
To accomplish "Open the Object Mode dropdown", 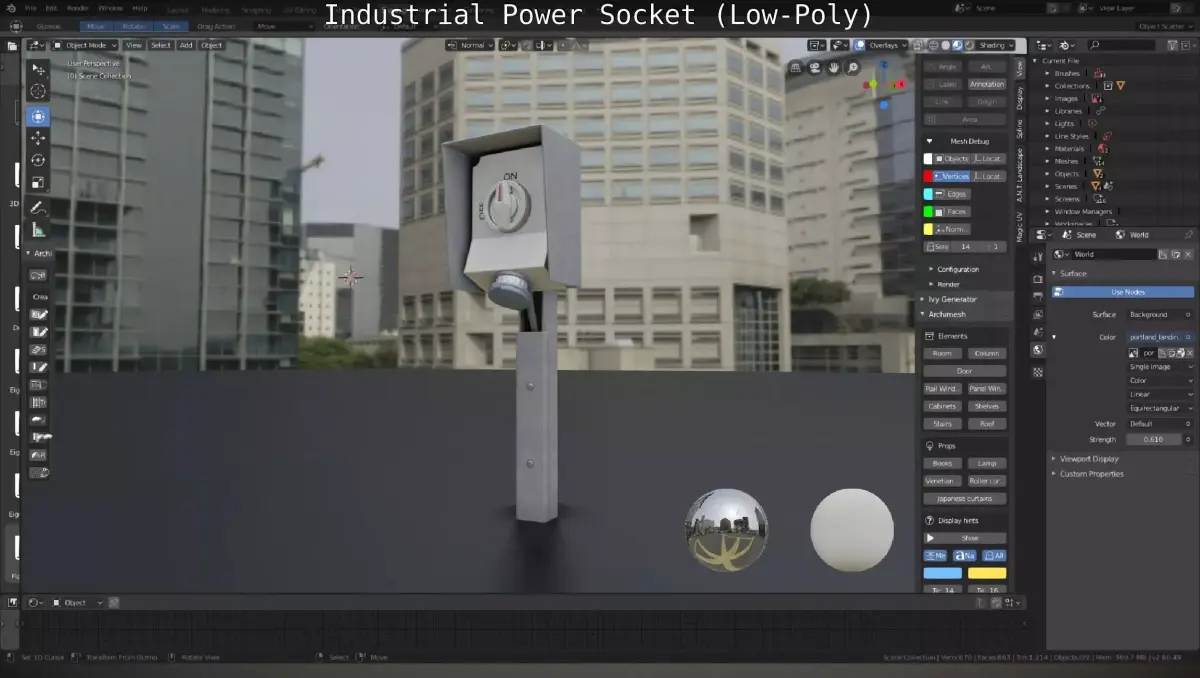I will [85, 45].
